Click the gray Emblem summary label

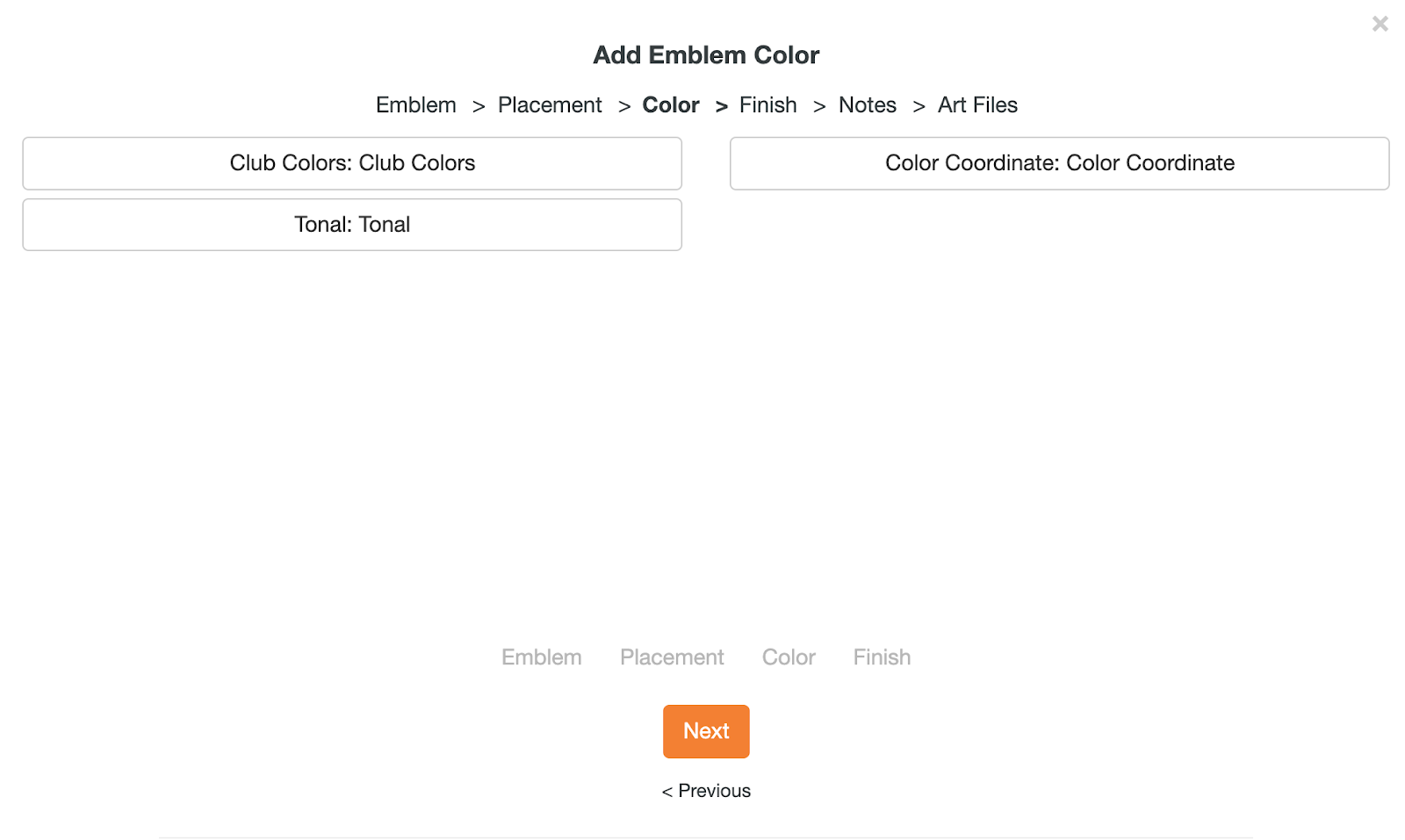542,657
